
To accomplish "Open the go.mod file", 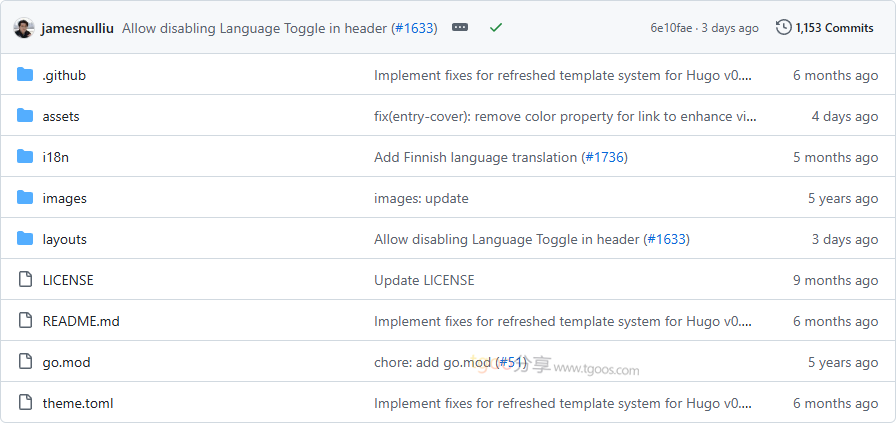I will tap(66, 362).
